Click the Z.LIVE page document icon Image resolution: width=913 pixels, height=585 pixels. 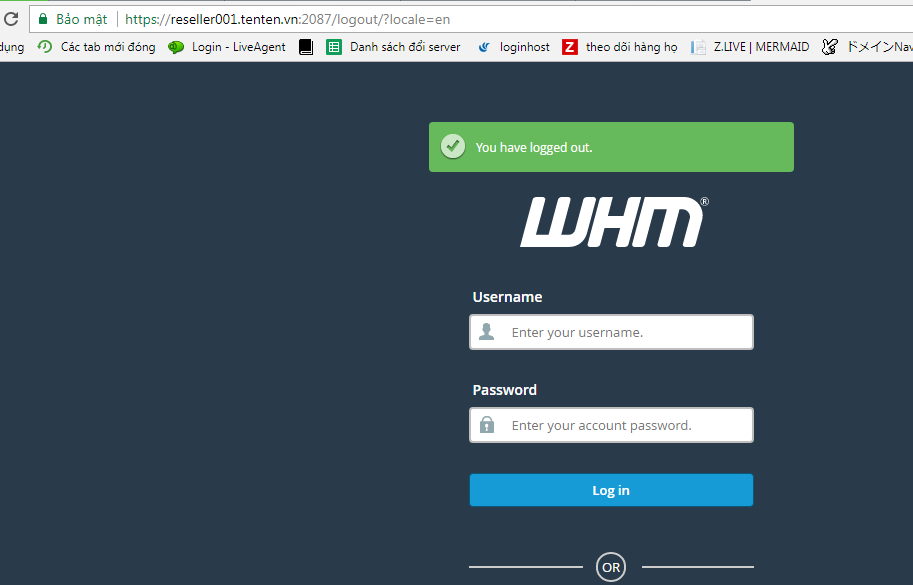pos(698,47)
